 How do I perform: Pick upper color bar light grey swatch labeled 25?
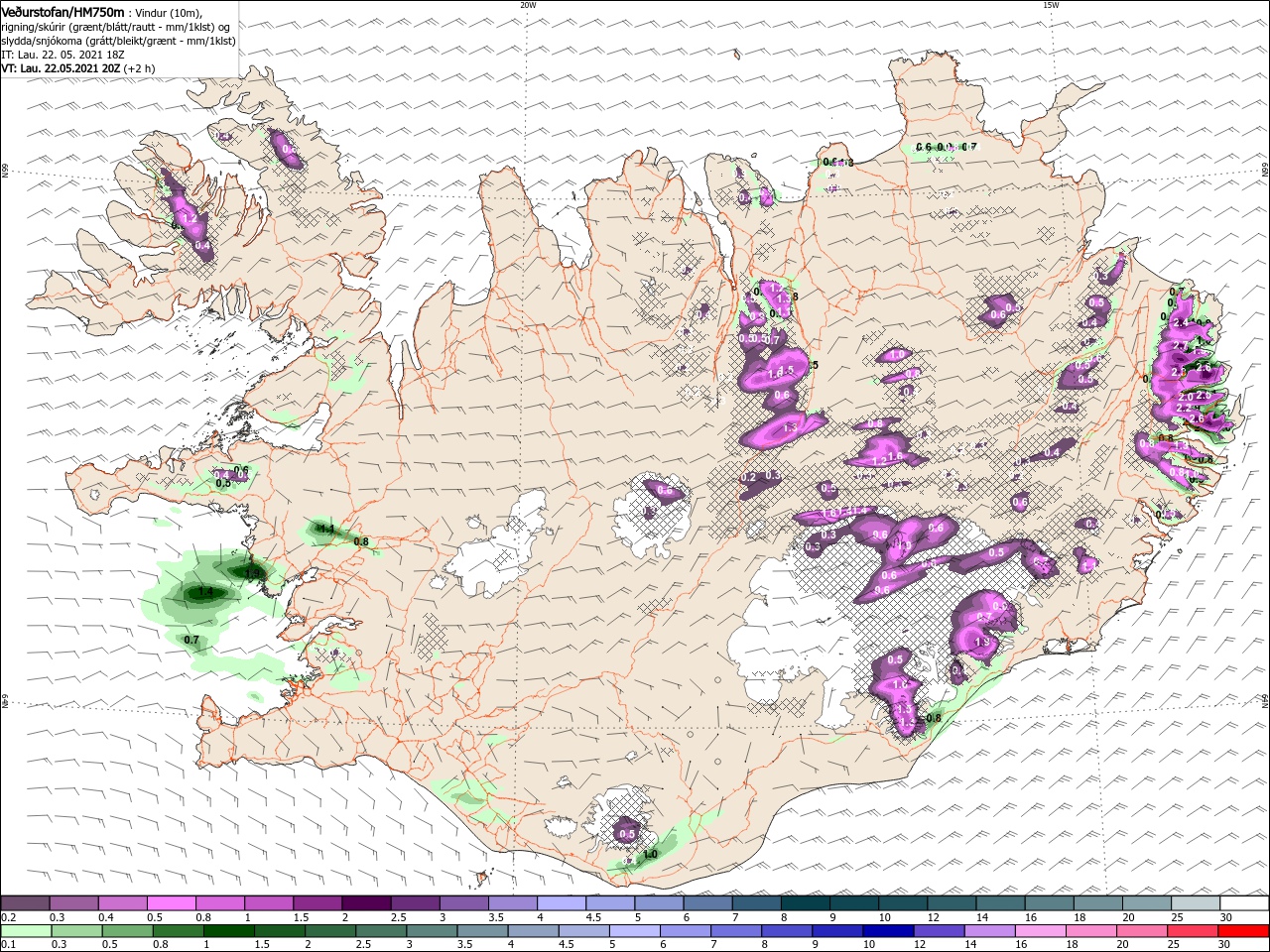tap(1196, 903)
